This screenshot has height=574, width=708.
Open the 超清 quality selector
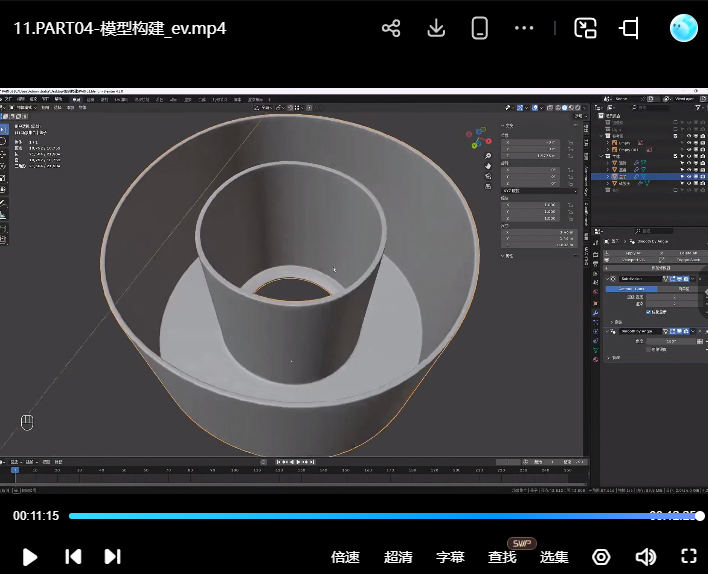point(398,557)
